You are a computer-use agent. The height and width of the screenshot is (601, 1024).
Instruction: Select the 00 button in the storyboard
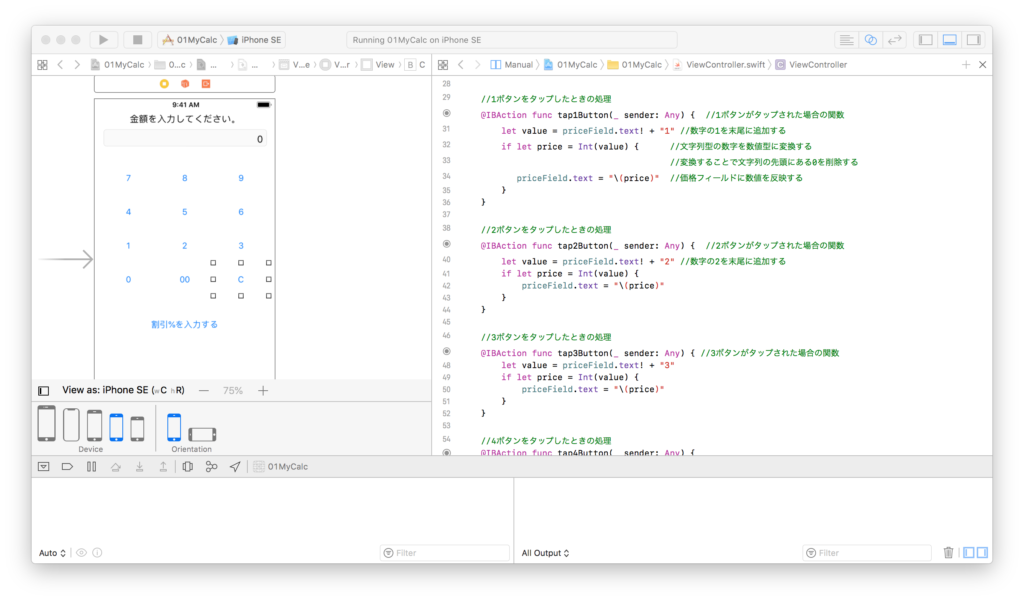click(184, 280)
